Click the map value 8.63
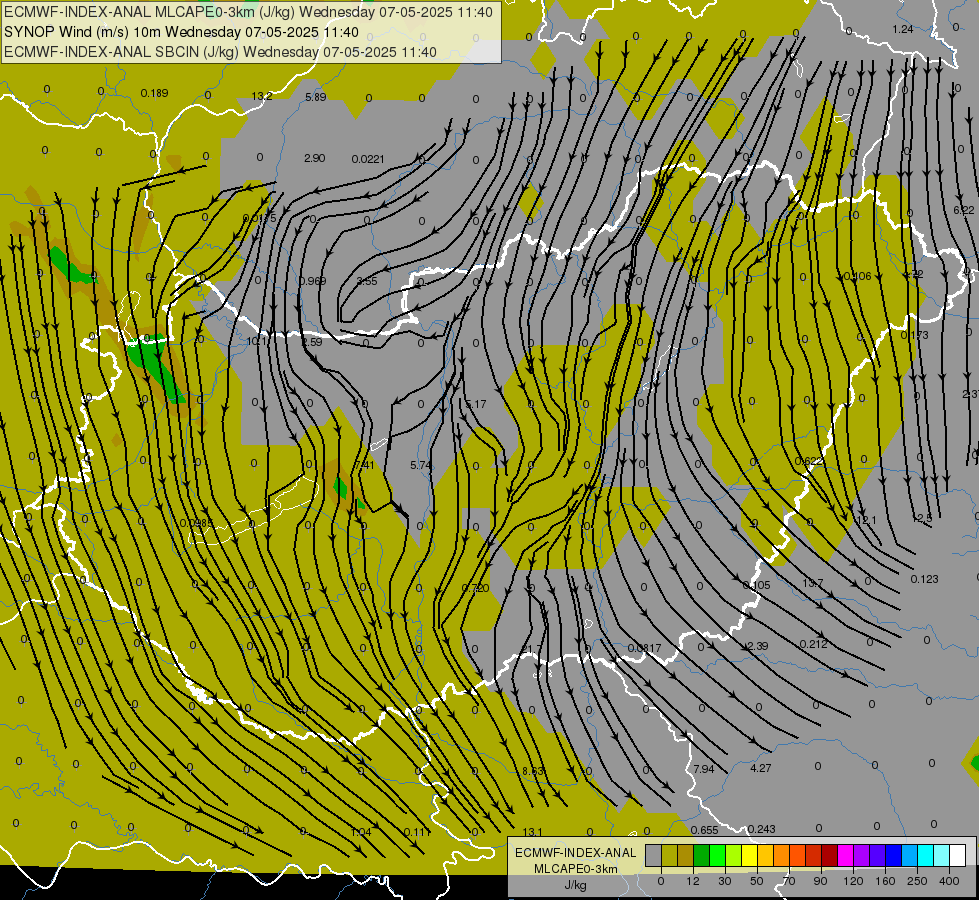The height and width of the screenshot is (900, 979). (533, 771)
